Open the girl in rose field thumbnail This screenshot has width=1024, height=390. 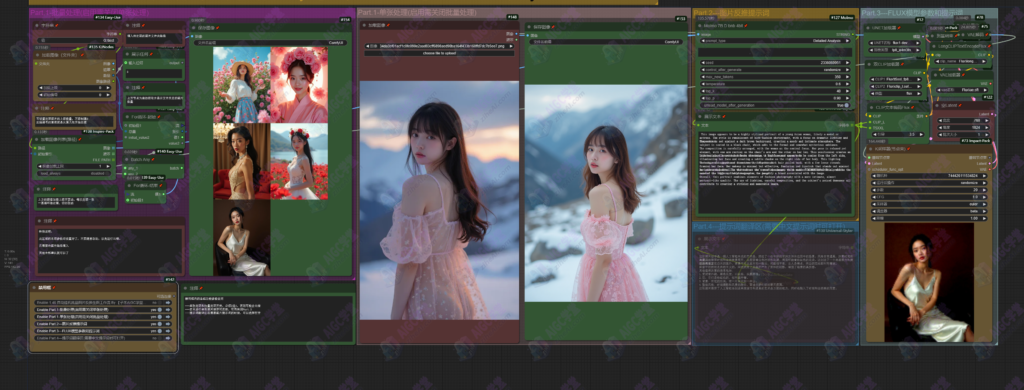(x=242, y=84)
